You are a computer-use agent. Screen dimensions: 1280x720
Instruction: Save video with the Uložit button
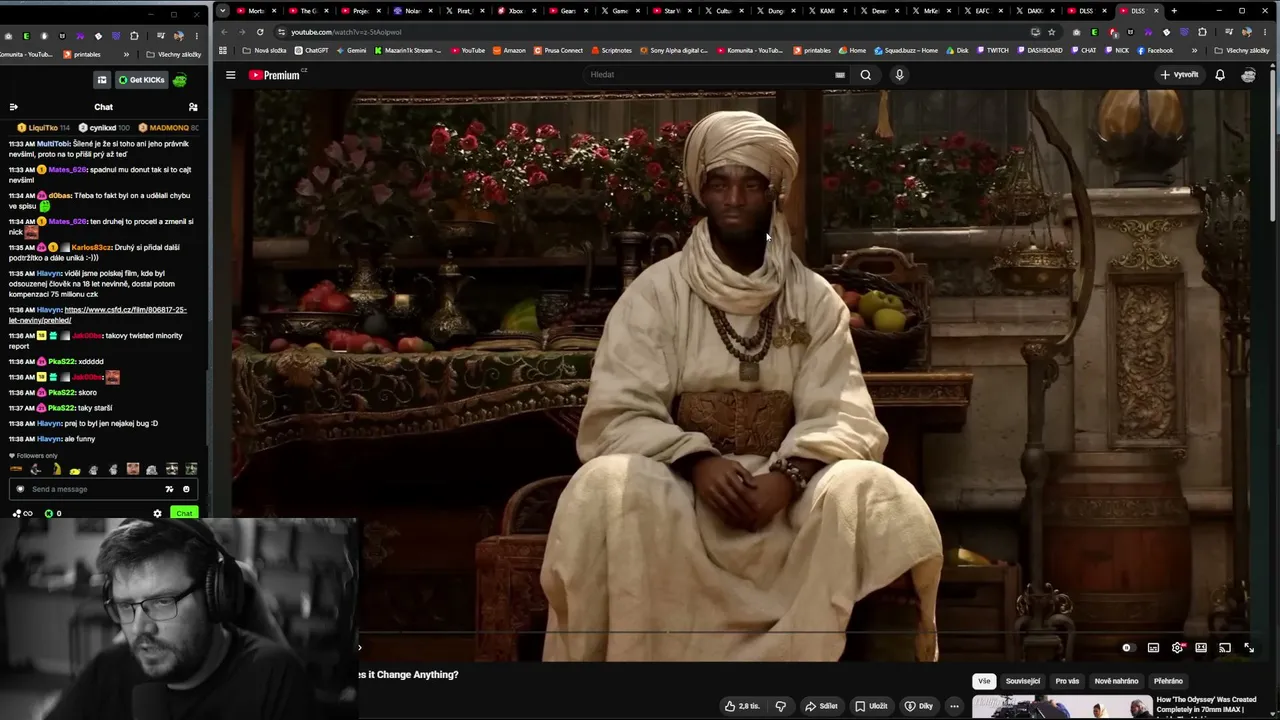pyautogui.click(x=871, y=706)
